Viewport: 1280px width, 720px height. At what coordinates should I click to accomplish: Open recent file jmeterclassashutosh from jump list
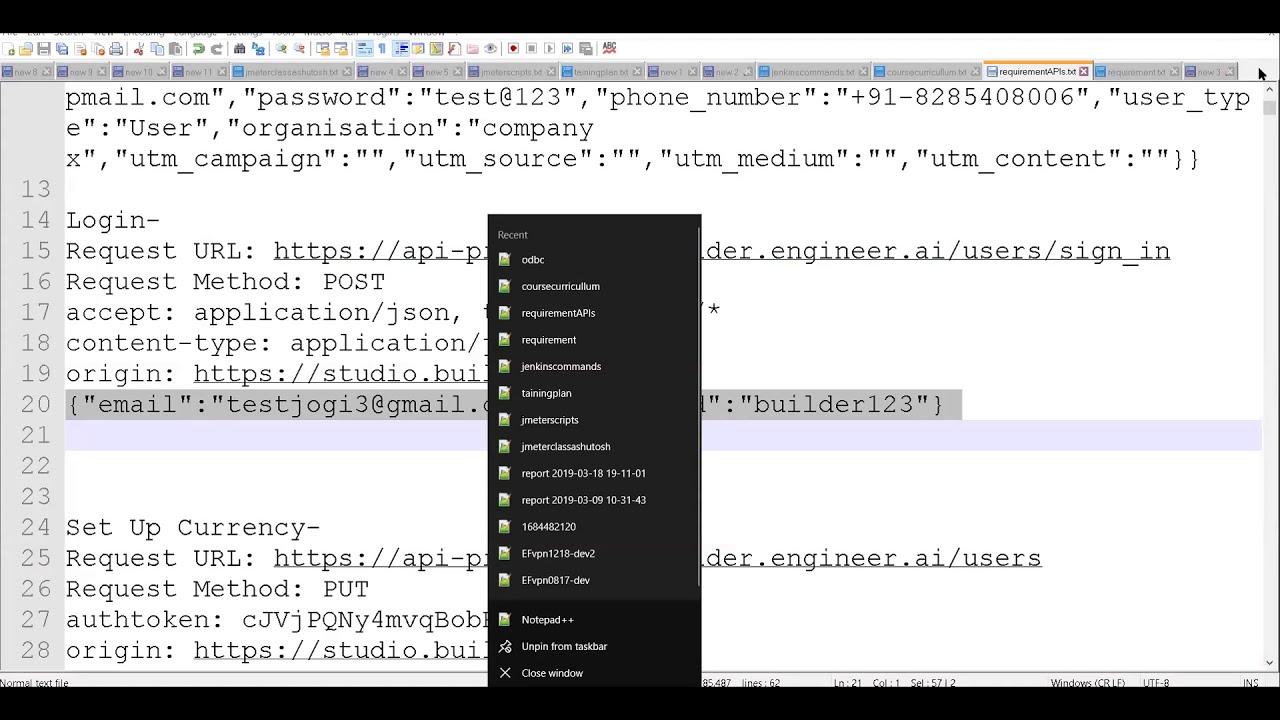tap(594, 446)
